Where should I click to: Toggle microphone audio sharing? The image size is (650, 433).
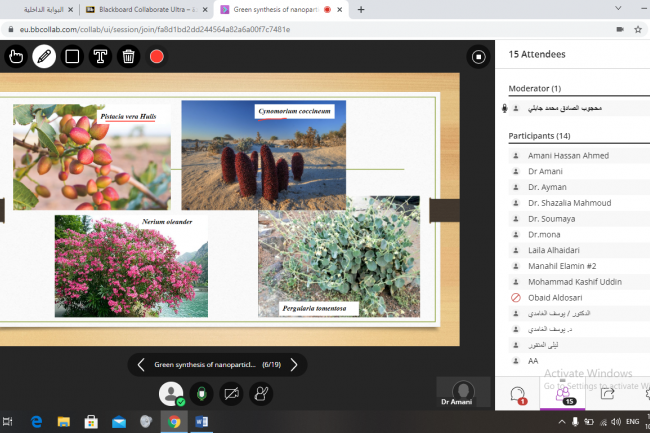click(x=201, y=394)
